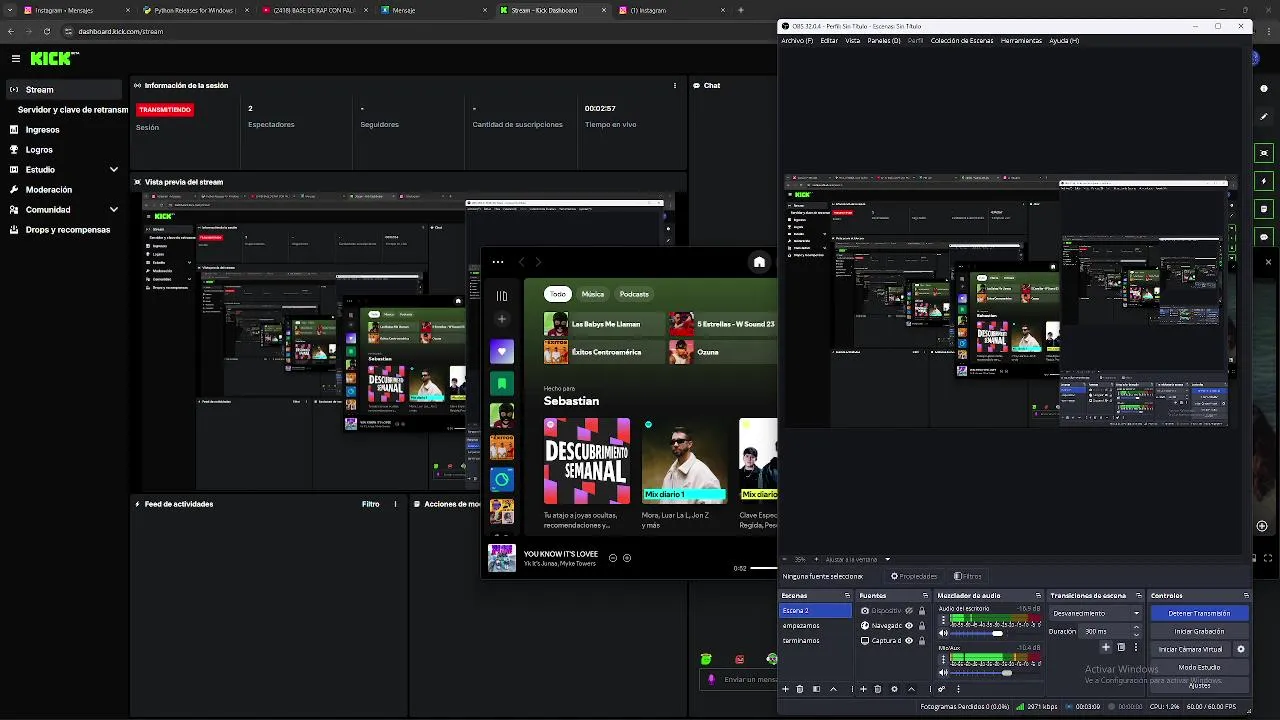Open source properties gear in Fuentes toolbar

tap(894, 689)
